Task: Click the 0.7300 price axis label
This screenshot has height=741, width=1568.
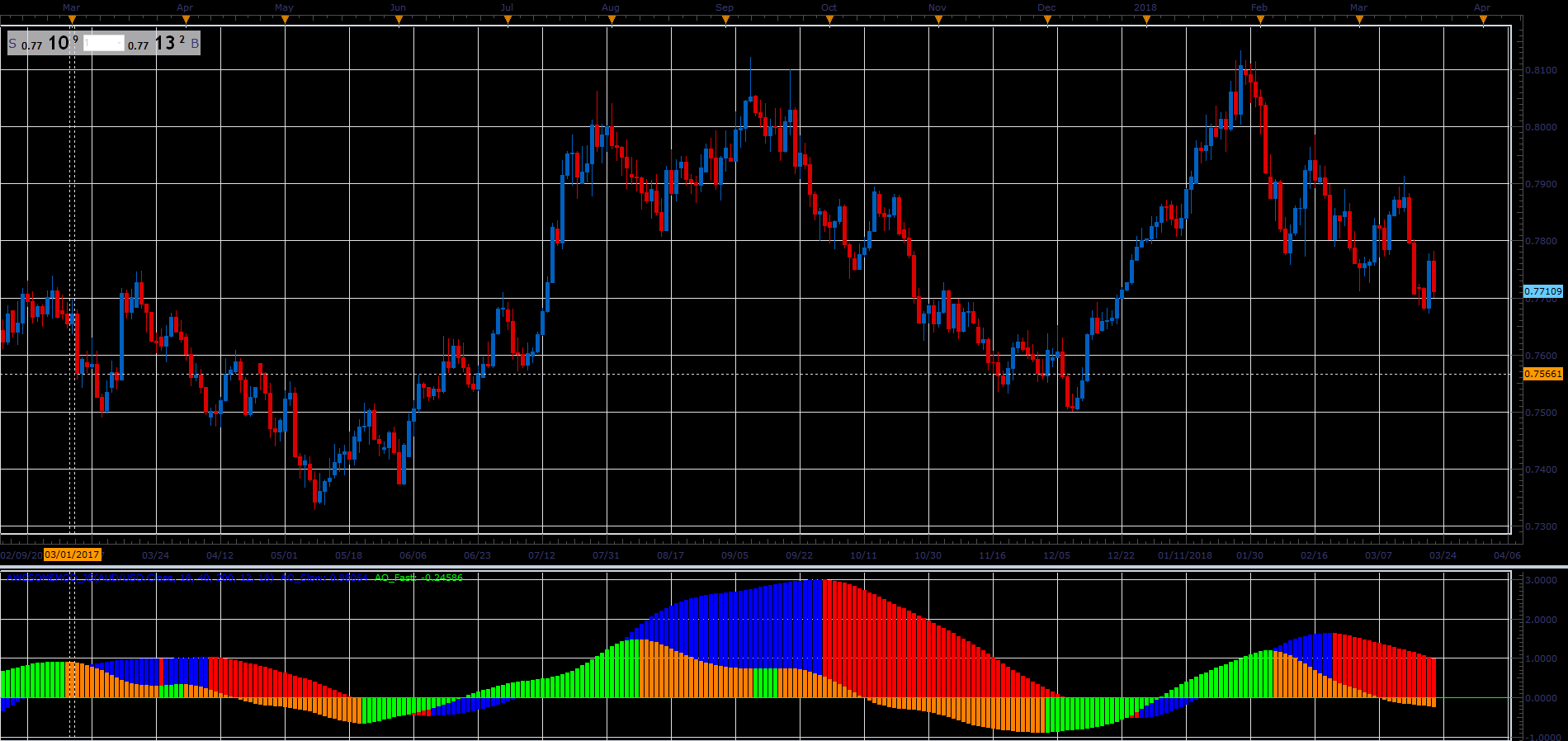Action: [1541, 526]
